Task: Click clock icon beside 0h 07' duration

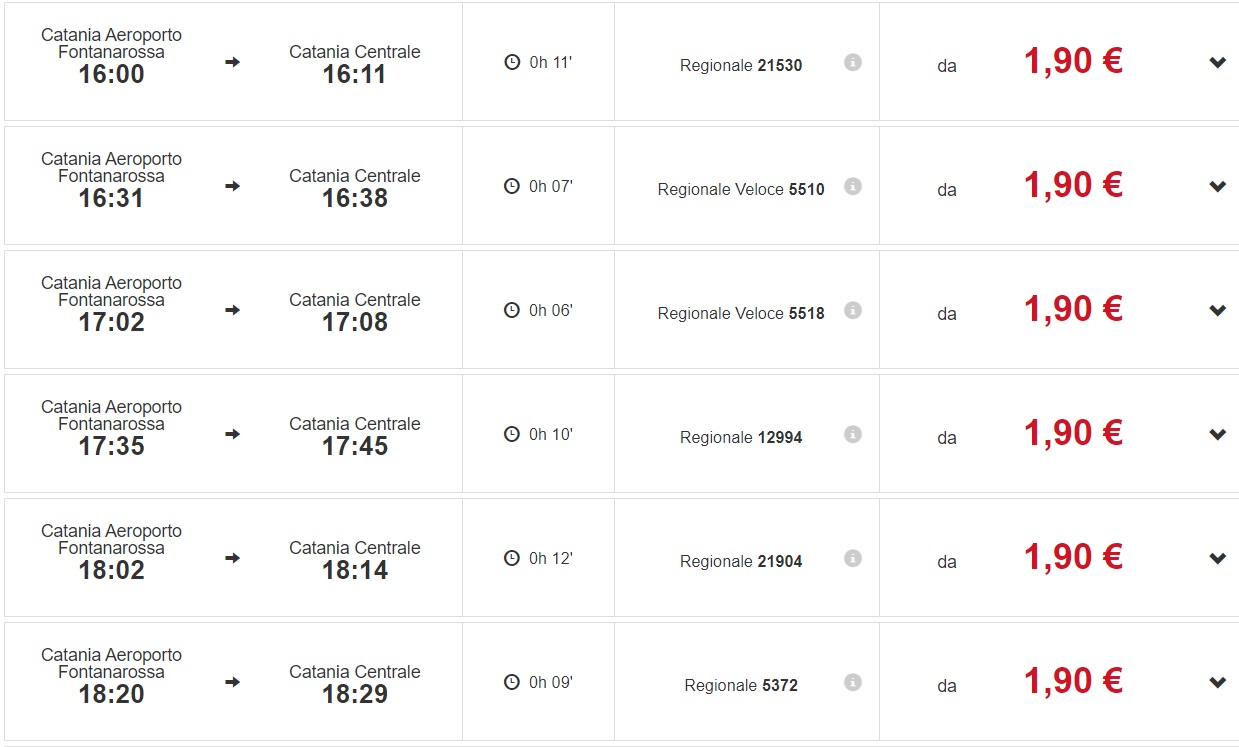Action: click(512, 186)
